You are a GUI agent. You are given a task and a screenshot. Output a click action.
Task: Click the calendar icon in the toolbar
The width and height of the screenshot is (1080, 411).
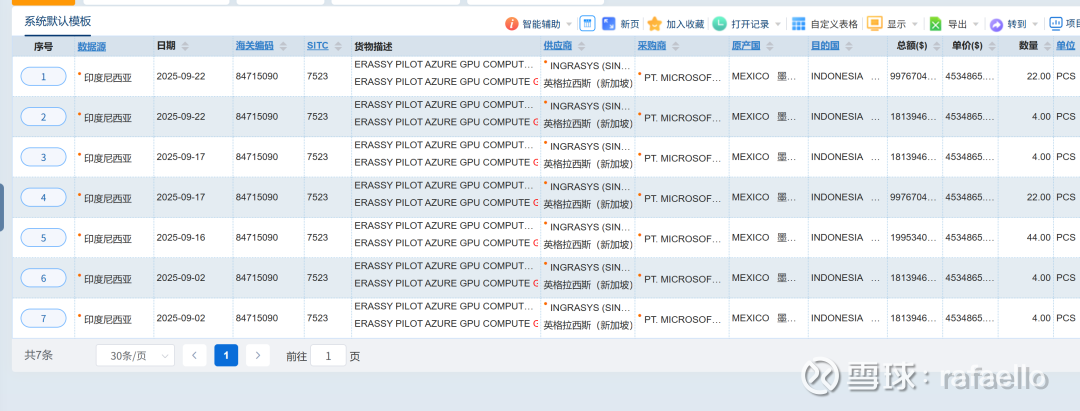[587, 23]
